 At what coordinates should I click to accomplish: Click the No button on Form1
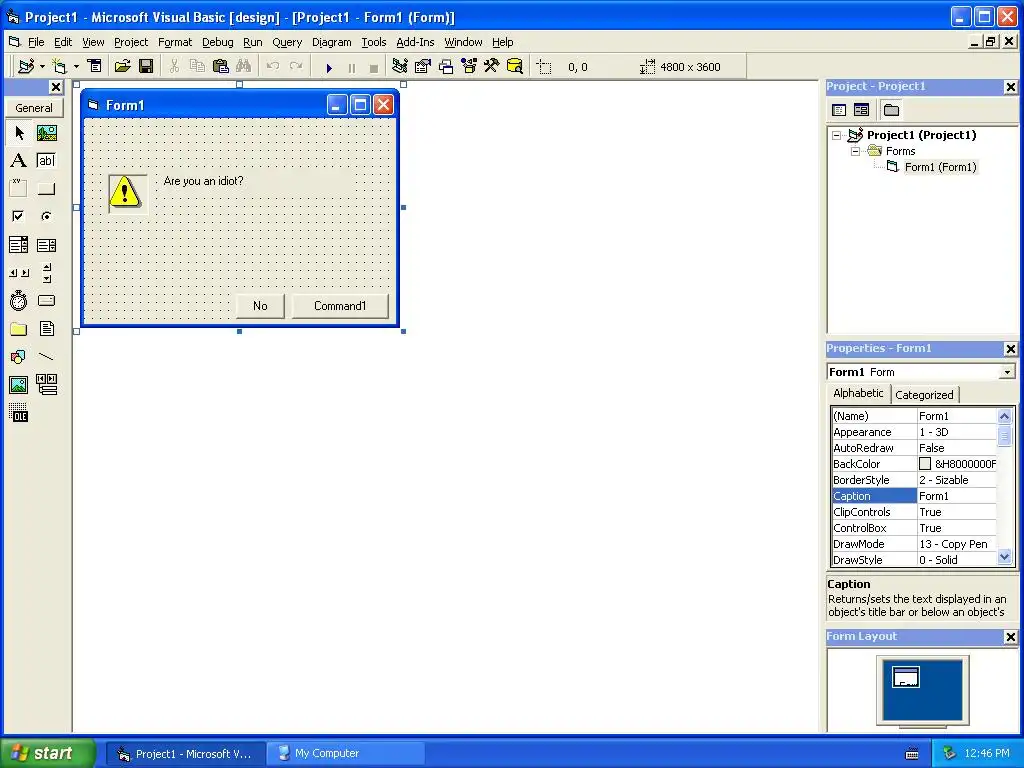tap(260, 306)
